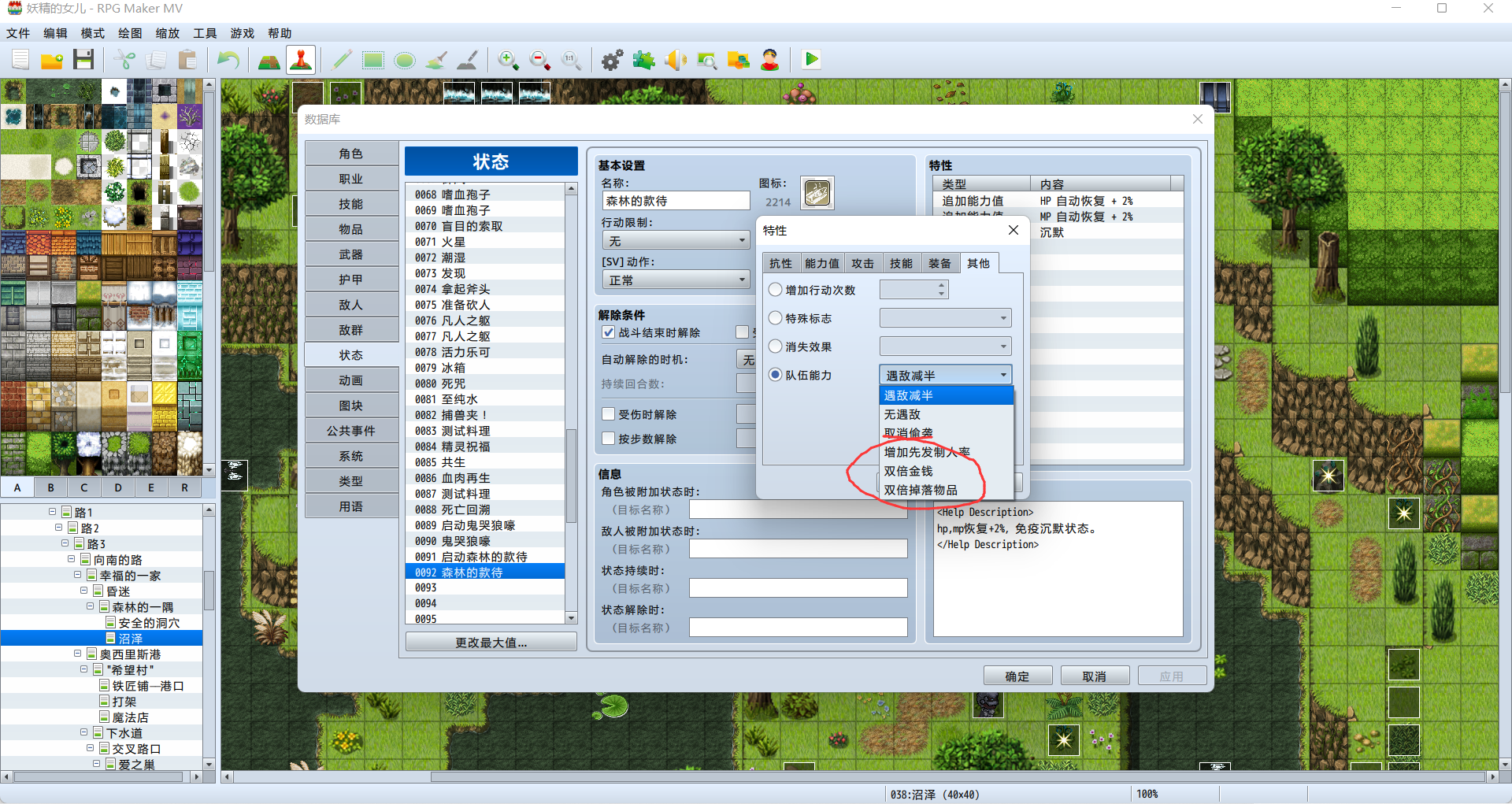Enable the 受伤时解除 checkbox

click(608, 414)
